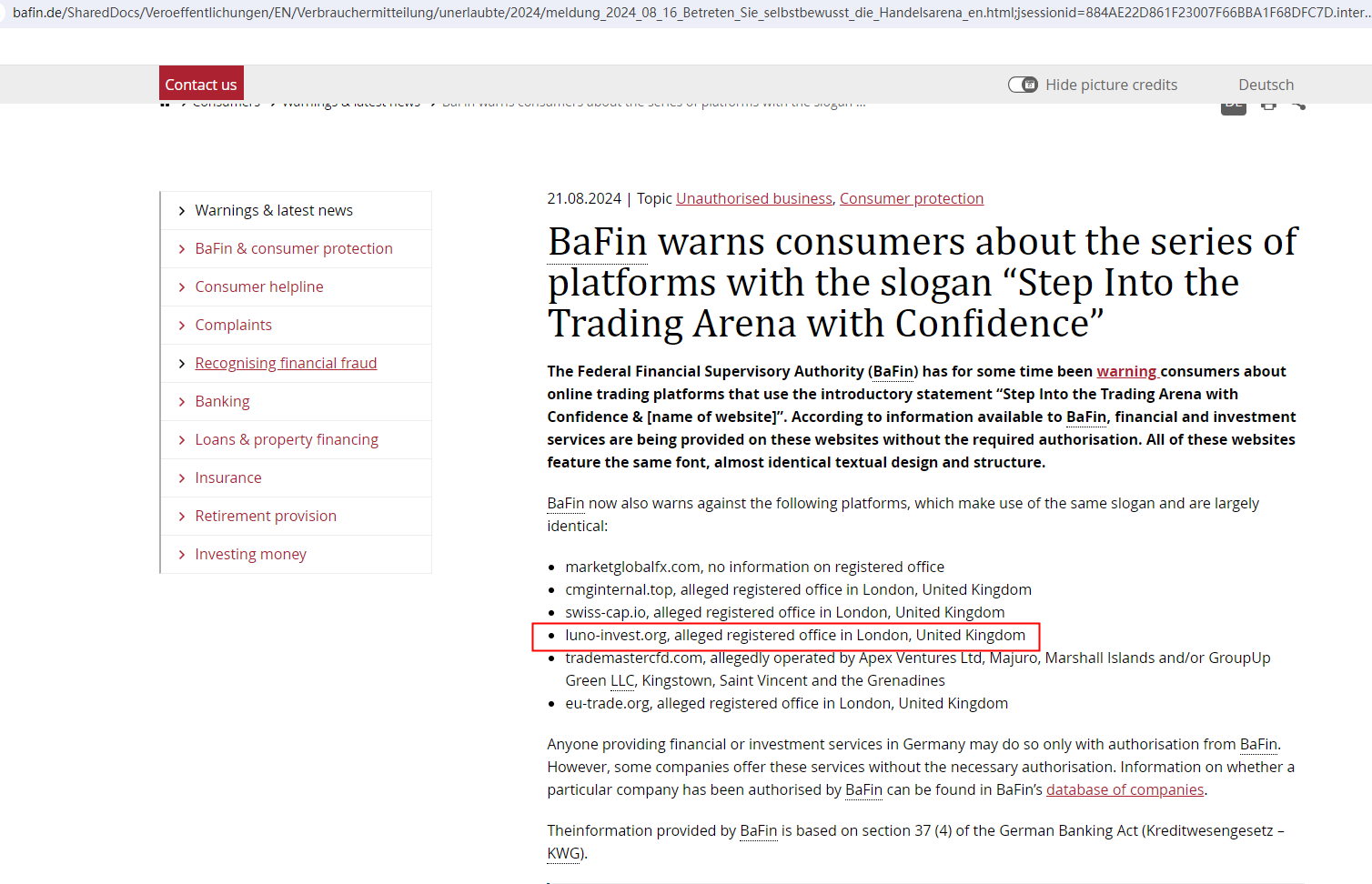
Task: Click chevron arrow next to Banking
Action: coord(182,402)
